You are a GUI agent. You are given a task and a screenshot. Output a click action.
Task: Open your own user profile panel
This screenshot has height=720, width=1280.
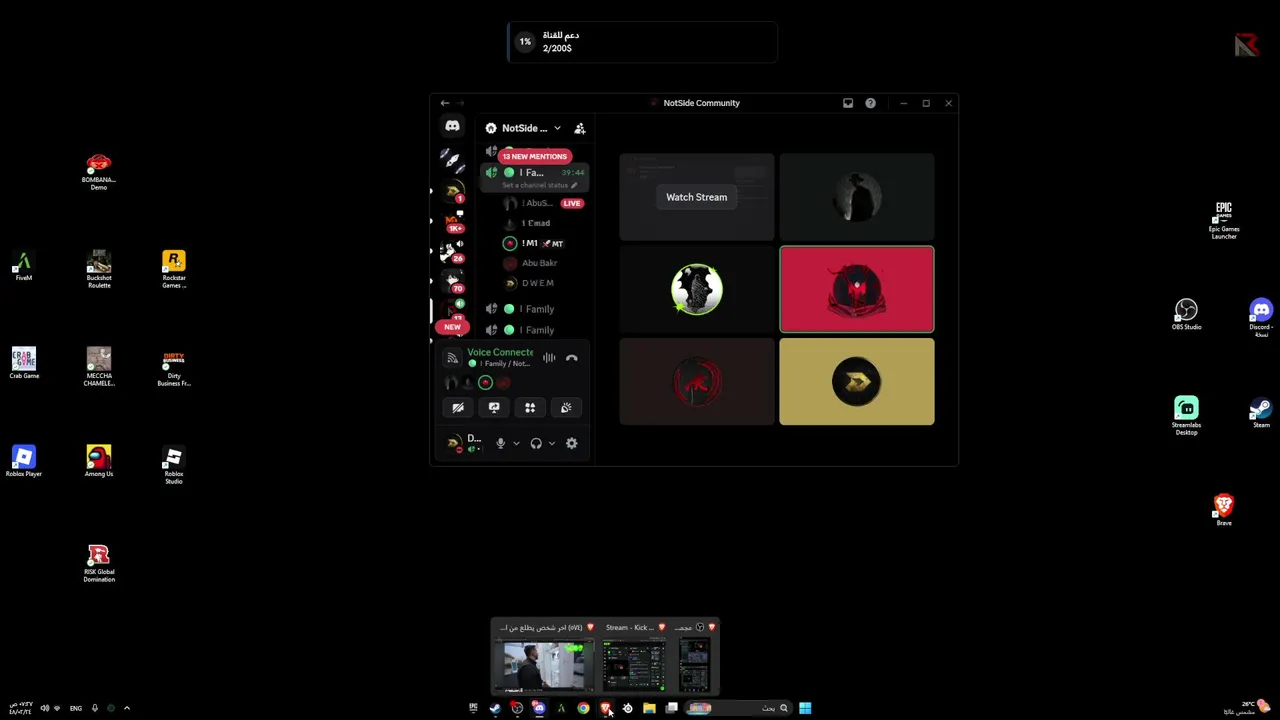(464, 443)
